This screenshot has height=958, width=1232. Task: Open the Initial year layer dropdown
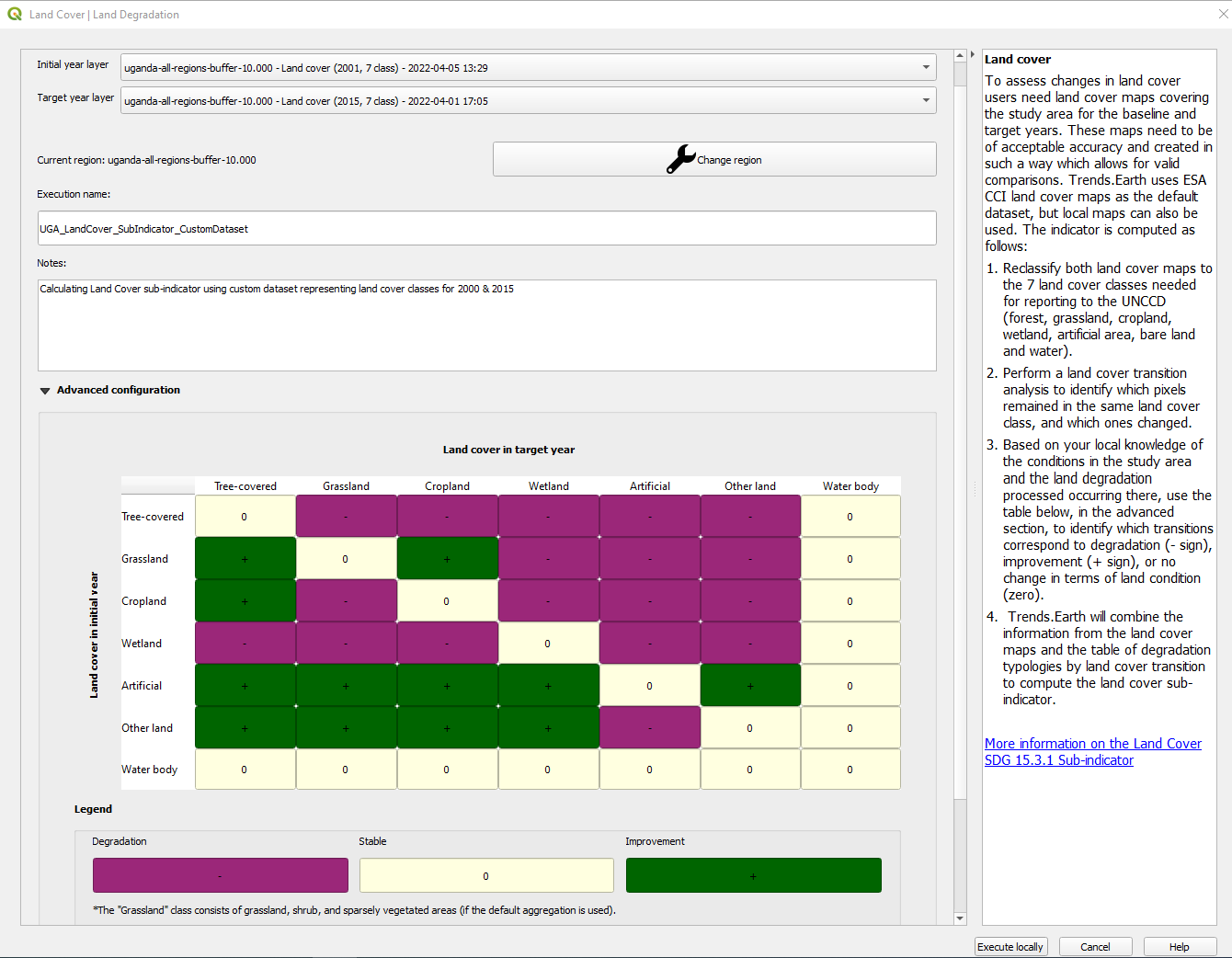tap(925, 67)
